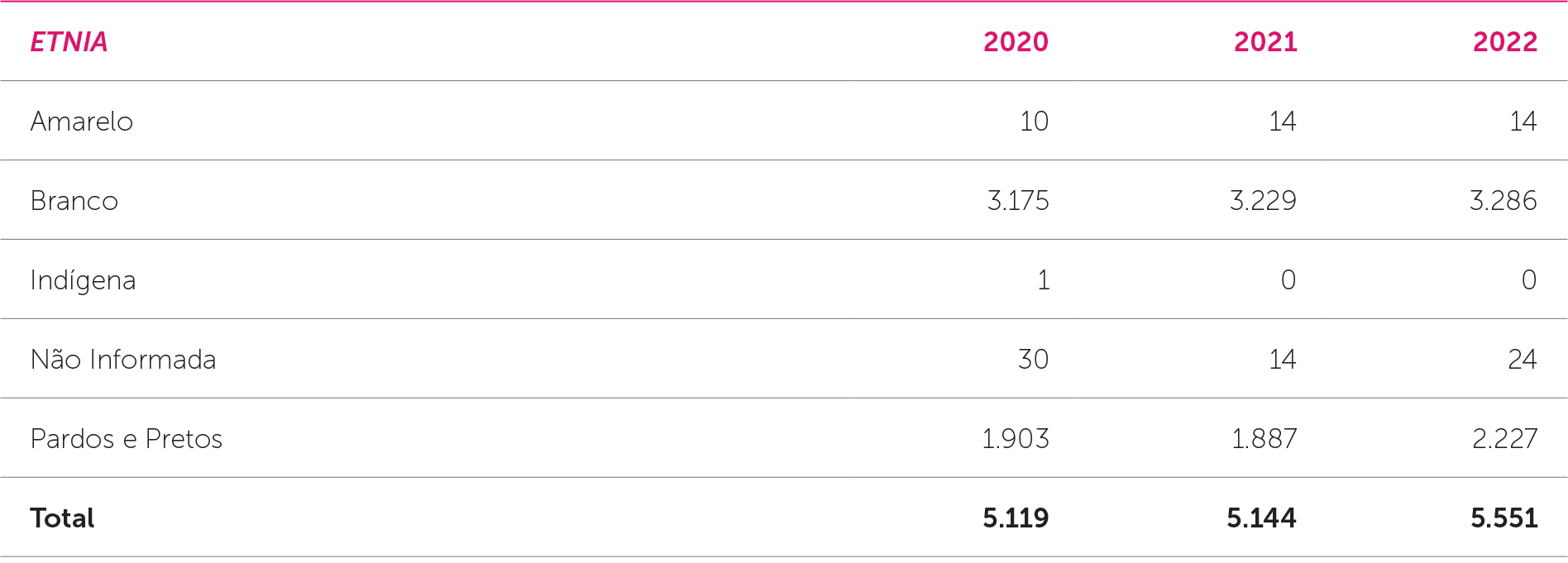Select the 2021 column header
This screenshot has width=1568, height=563.
coord(1265,42)
